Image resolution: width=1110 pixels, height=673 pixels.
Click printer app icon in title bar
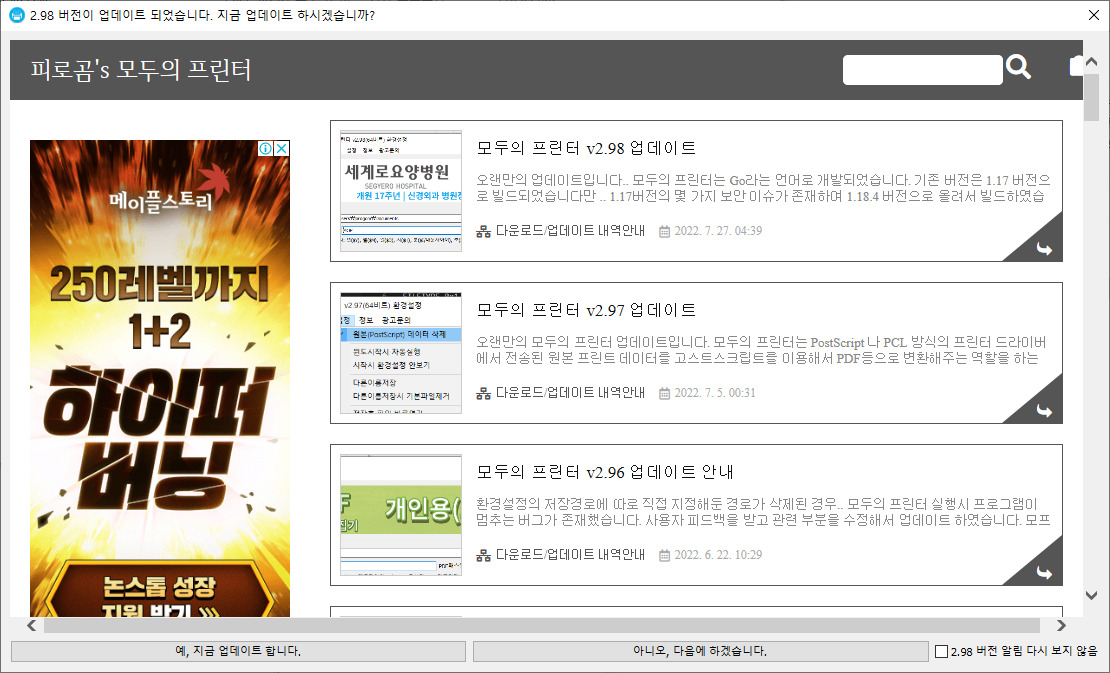point(16,15)
